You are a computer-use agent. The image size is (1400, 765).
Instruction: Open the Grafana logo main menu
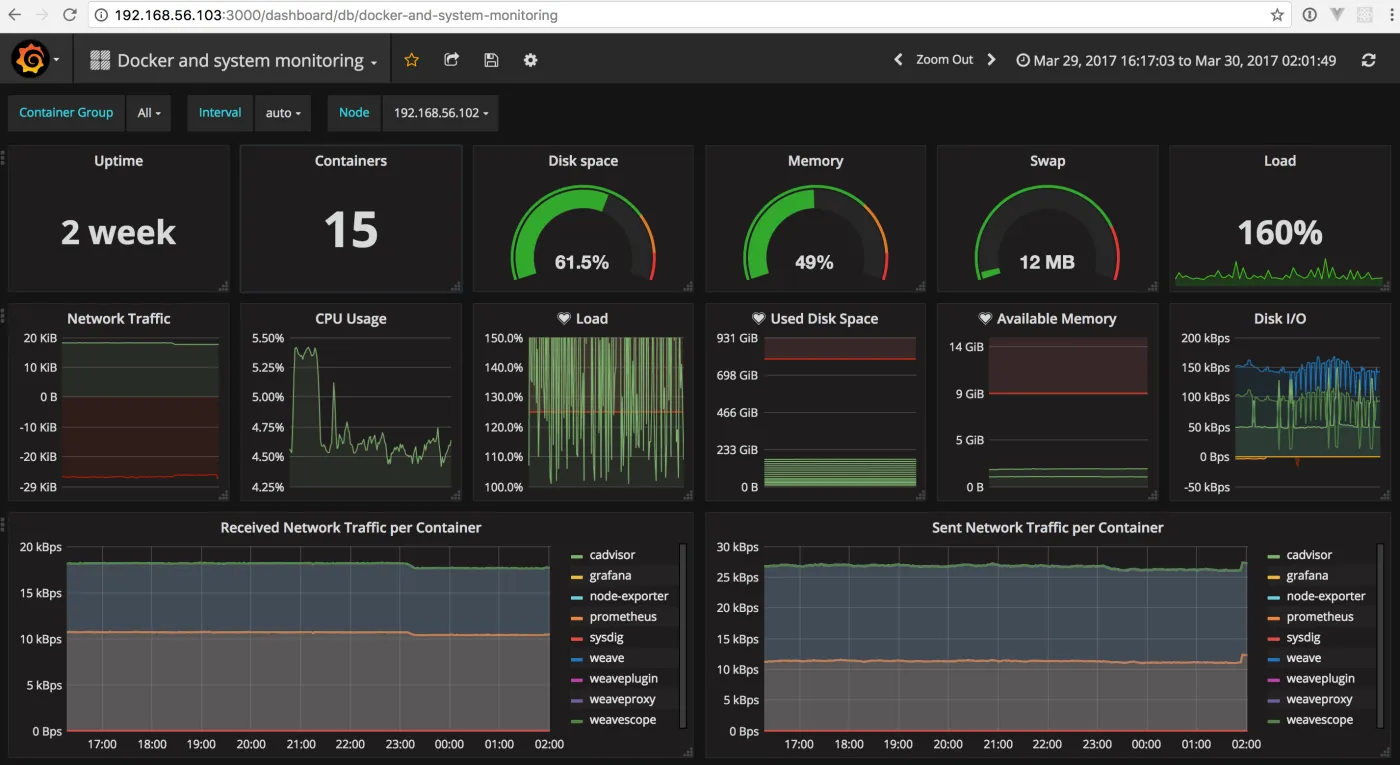pyautogui.click(x=32, y=60)
